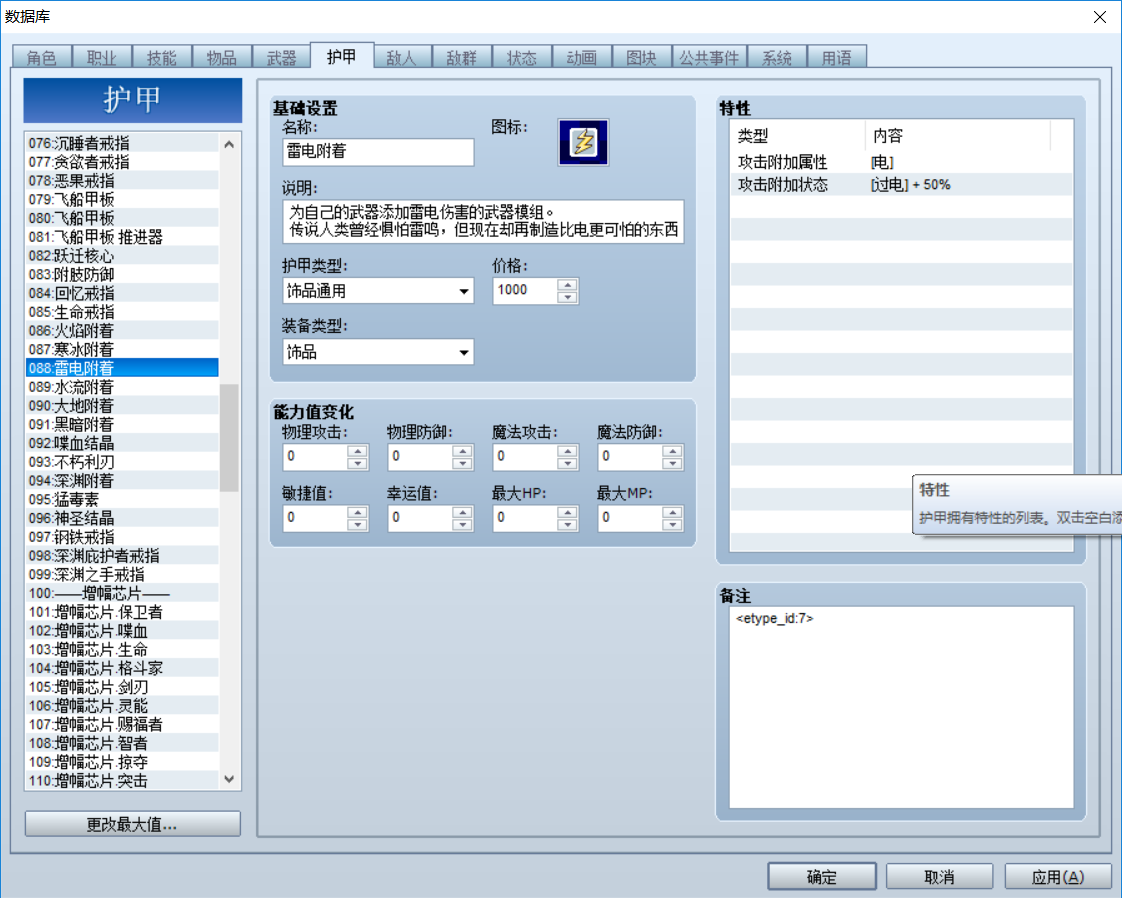Click the 确定 button
The height and width of the screenshot is (898, 1122).
click(x=821, y=877)
